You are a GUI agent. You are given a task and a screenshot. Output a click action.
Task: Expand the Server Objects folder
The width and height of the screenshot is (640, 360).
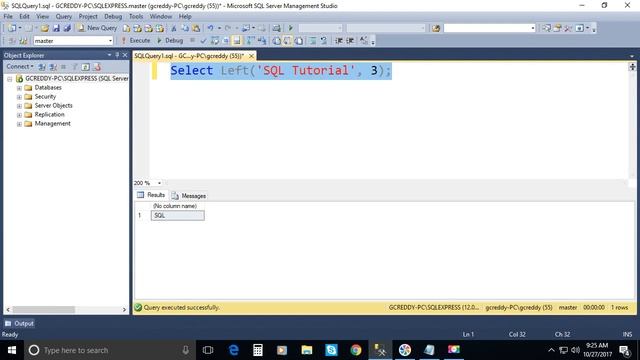tap(19, 106)
